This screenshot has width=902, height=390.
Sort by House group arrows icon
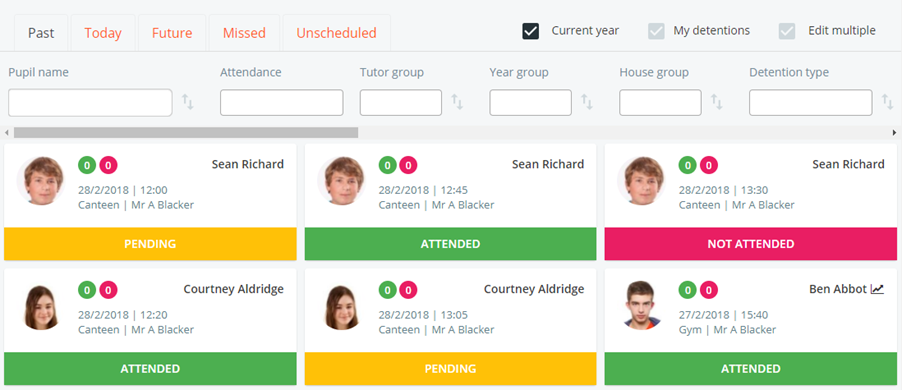coord(716,102)
